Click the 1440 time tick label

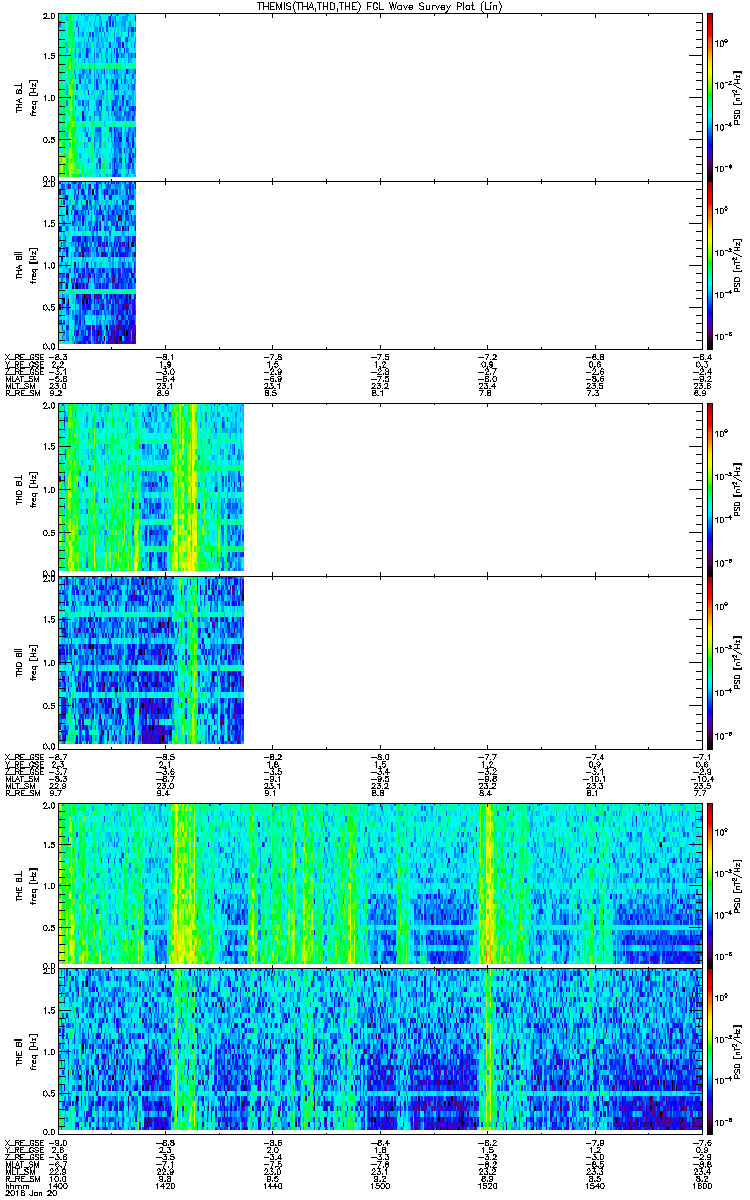pyautogui.click(x=273, y=1186)
